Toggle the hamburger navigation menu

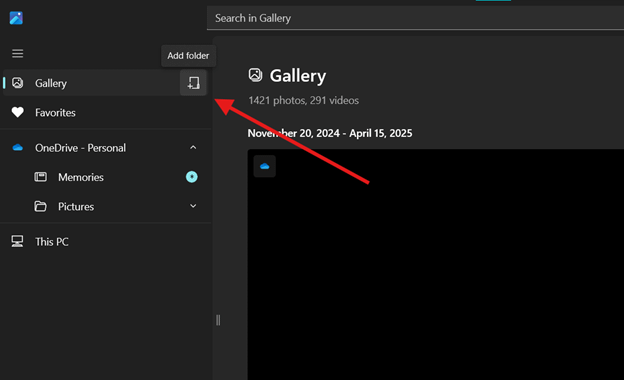click(18, 53)
